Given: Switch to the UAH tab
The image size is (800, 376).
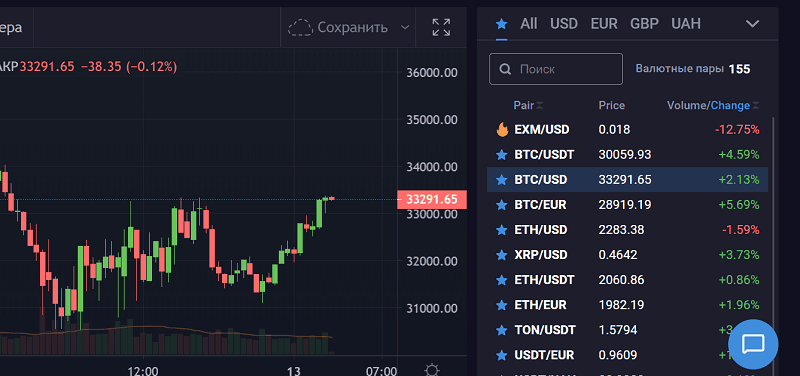Looking at the screenshot, I should tap(686, 23).
